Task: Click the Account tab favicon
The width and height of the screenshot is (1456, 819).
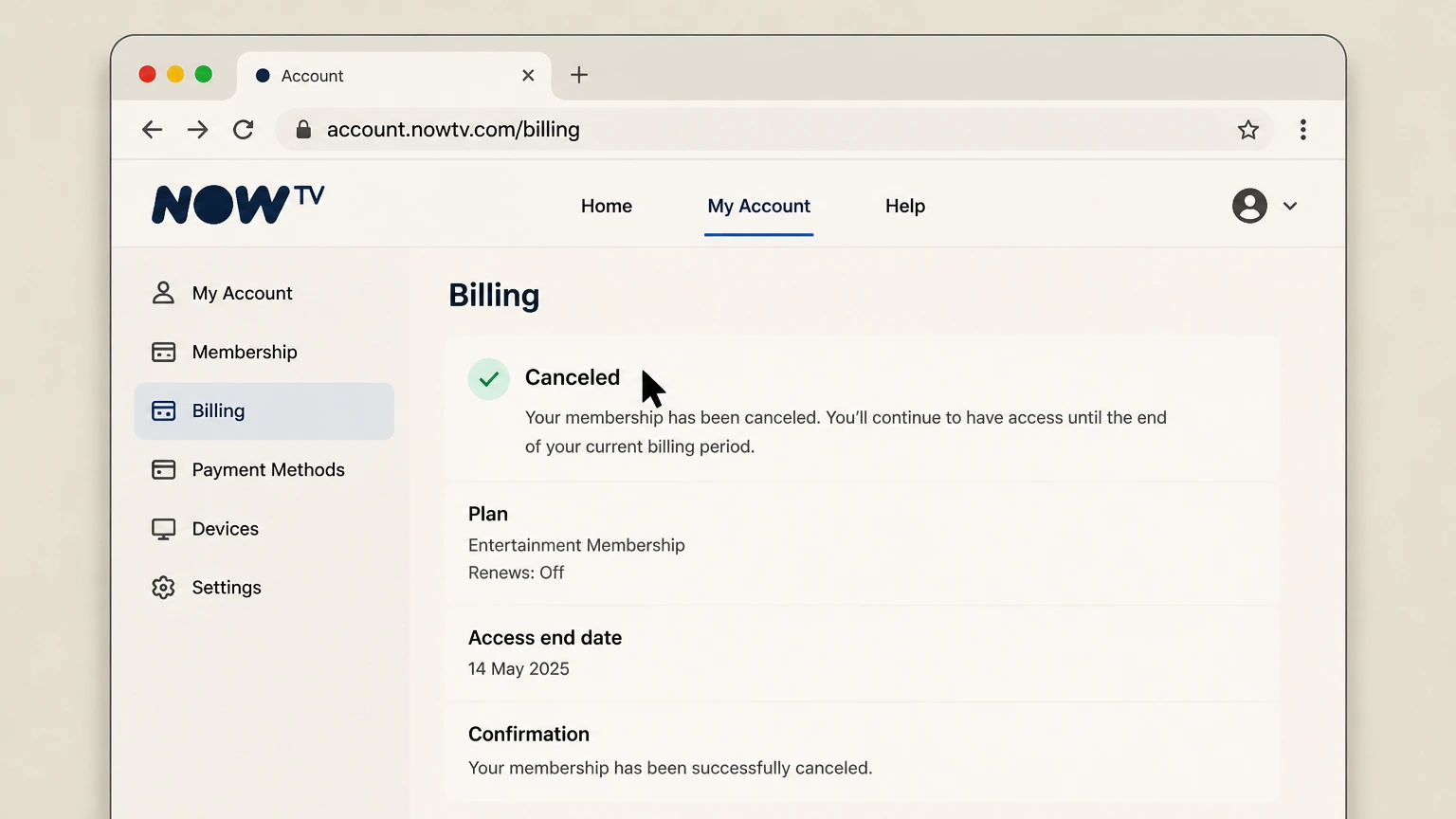Action: pos(263,76)
